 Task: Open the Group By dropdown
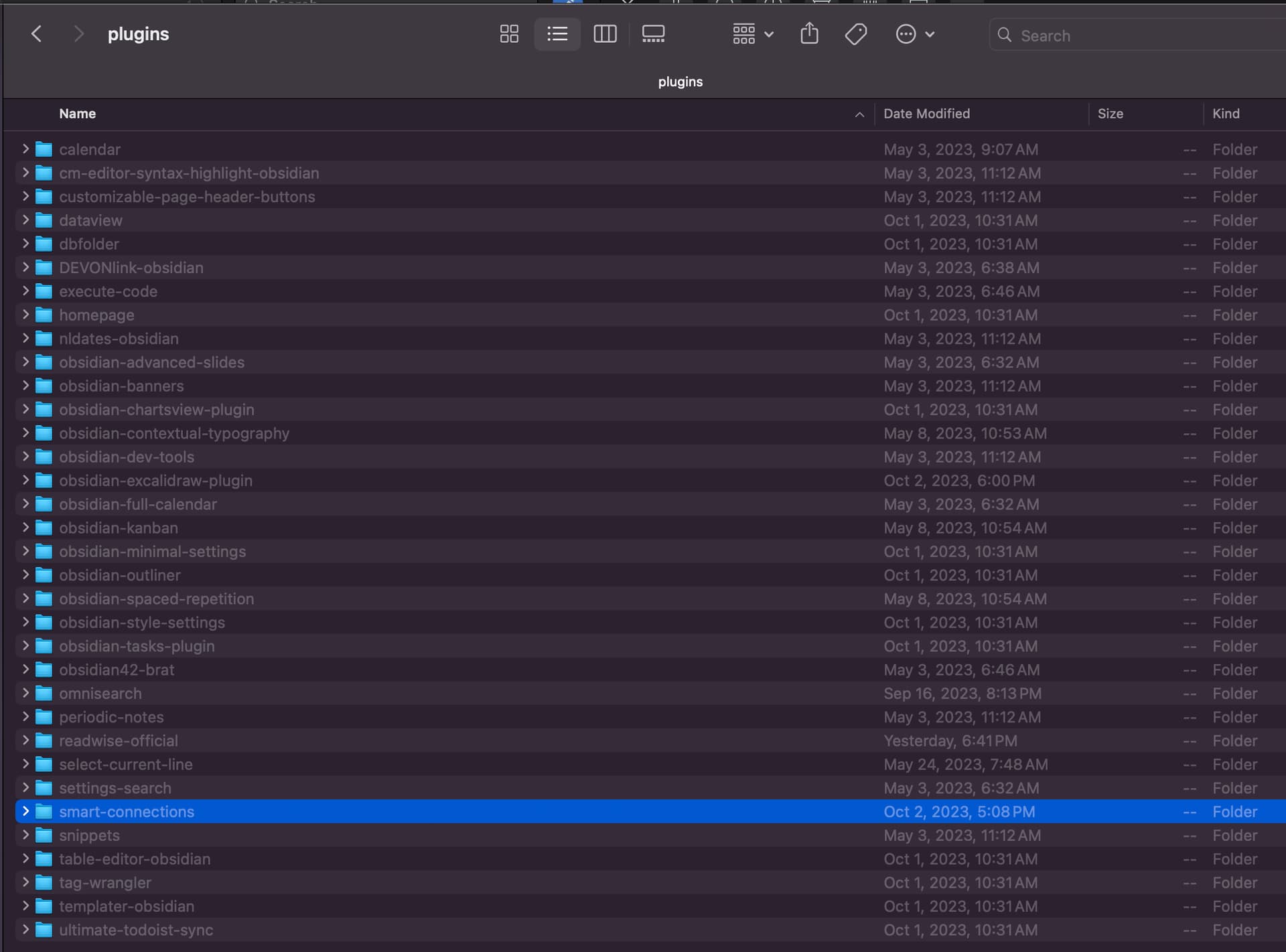[753, 34]
